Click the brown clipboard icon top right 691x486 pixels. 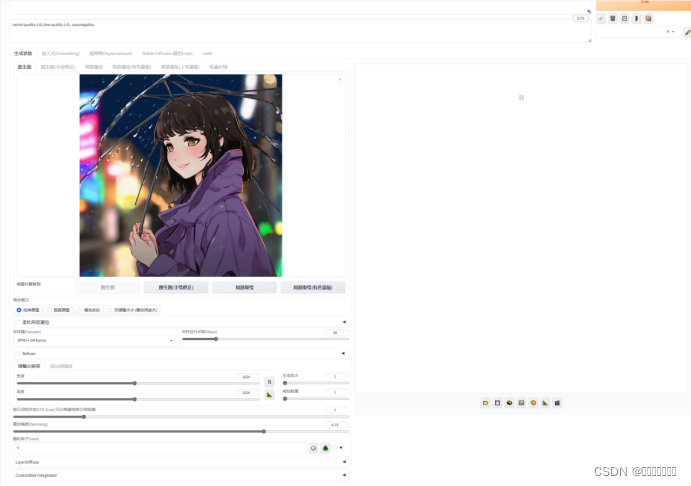click(x=648, y=19)
